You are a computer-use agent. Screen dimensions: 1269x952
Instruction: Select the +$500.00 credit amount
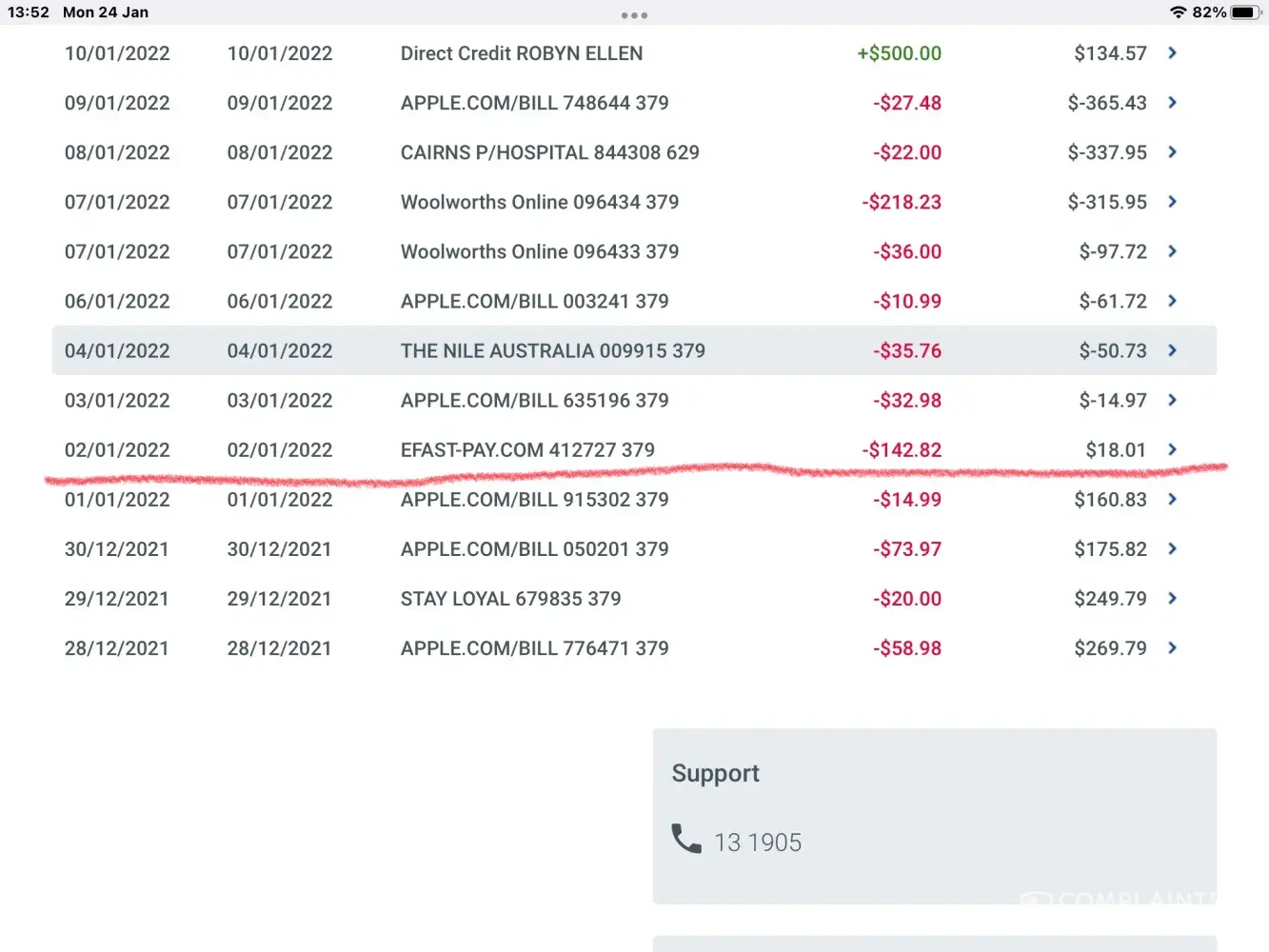(x=899, y=53)
